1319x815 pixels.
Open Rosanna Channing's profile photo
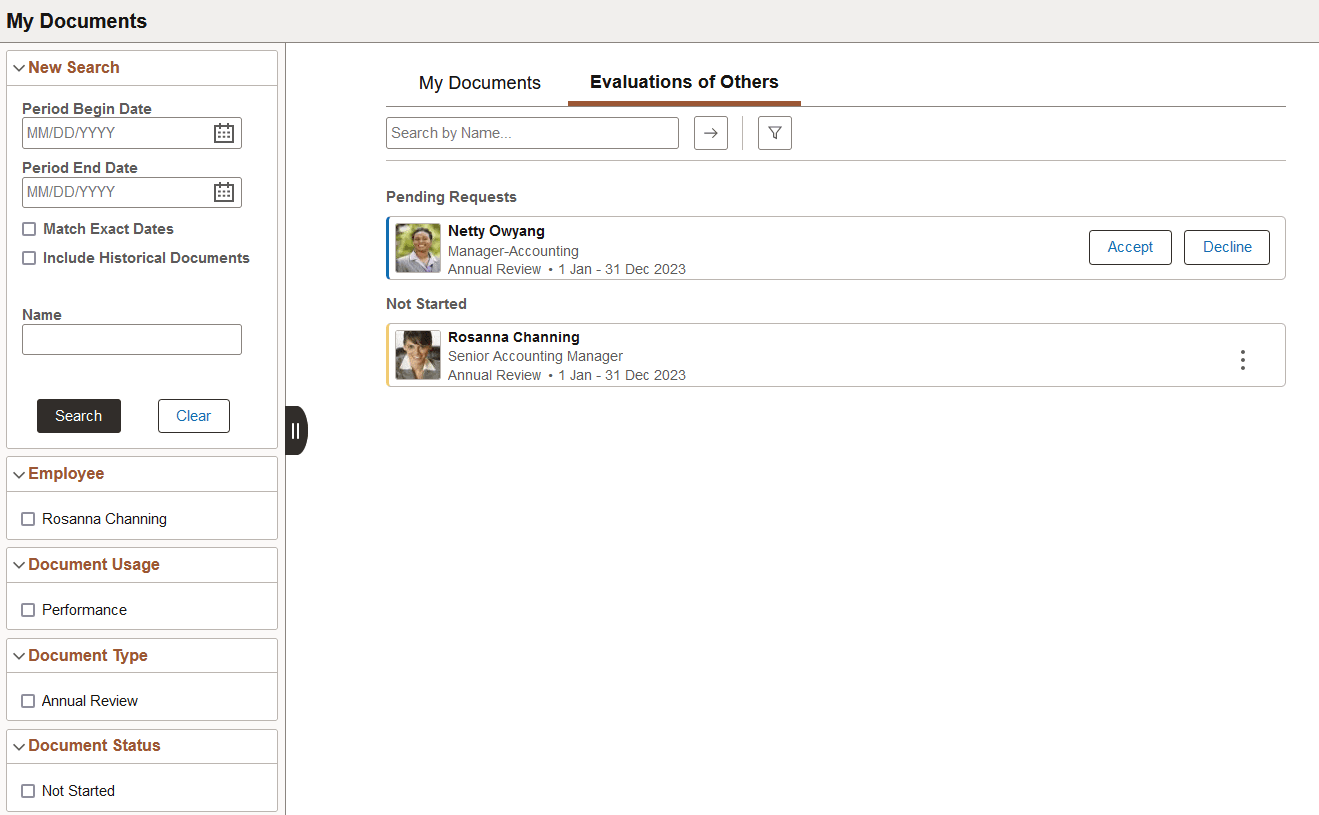pos(417,355)
